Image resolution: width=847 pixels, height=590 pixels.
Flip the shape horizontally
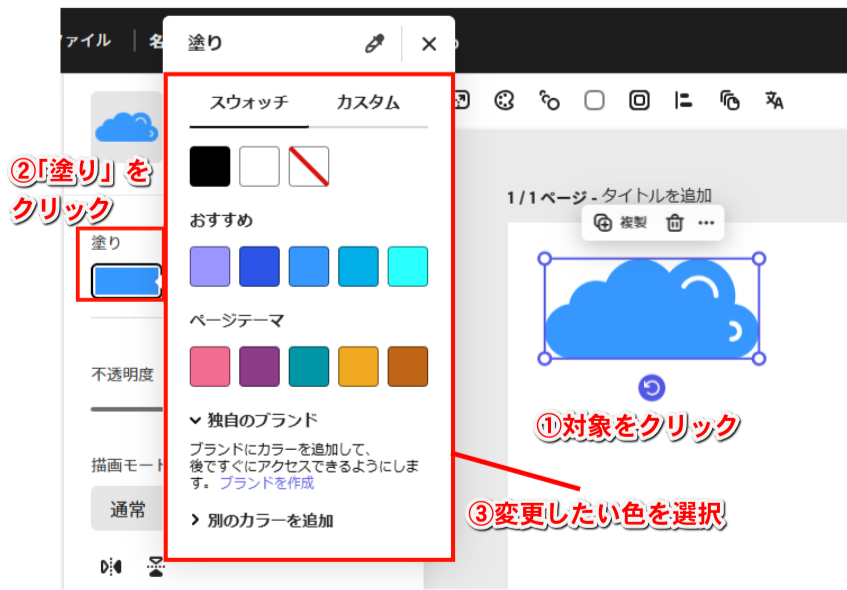(111, 567)
